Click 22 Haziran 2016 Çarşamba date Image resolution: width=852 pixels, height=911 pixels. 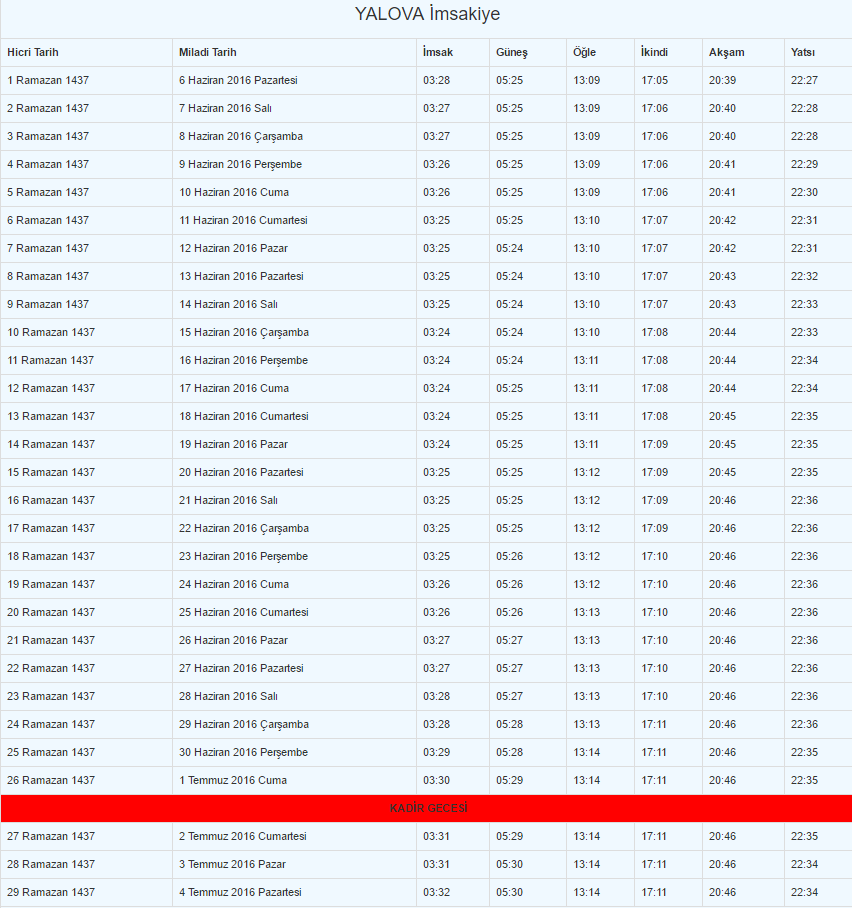pos(244,528)
